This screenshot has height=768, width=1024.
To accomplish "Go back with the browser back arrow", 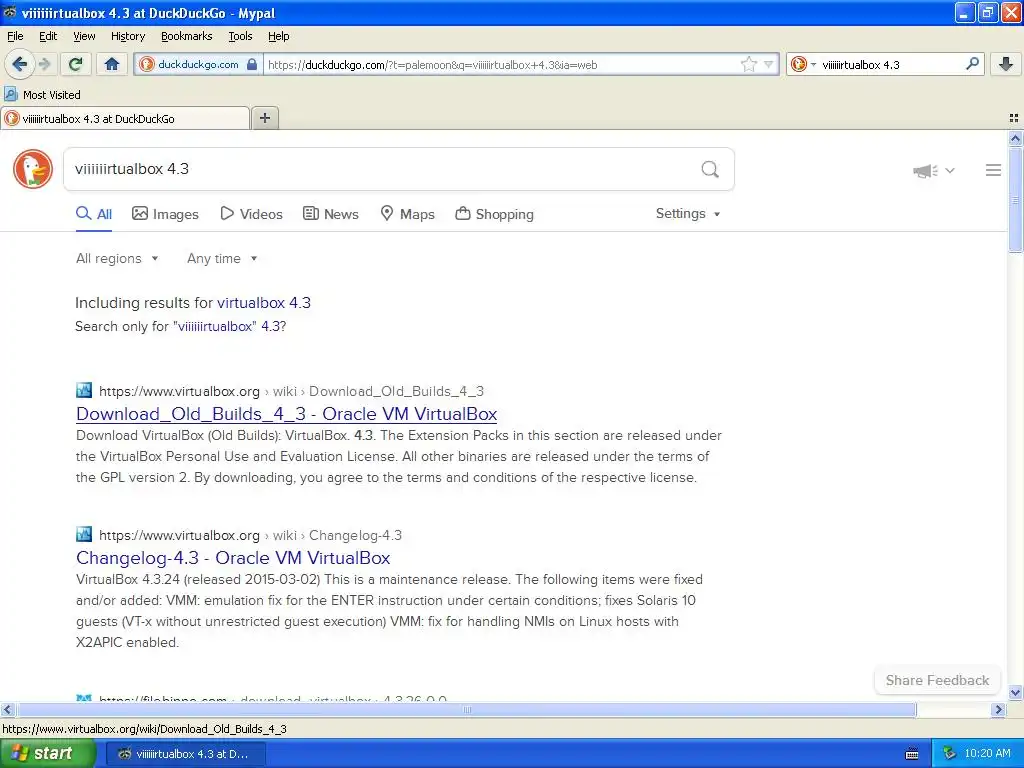I will [x=19, y=64].
